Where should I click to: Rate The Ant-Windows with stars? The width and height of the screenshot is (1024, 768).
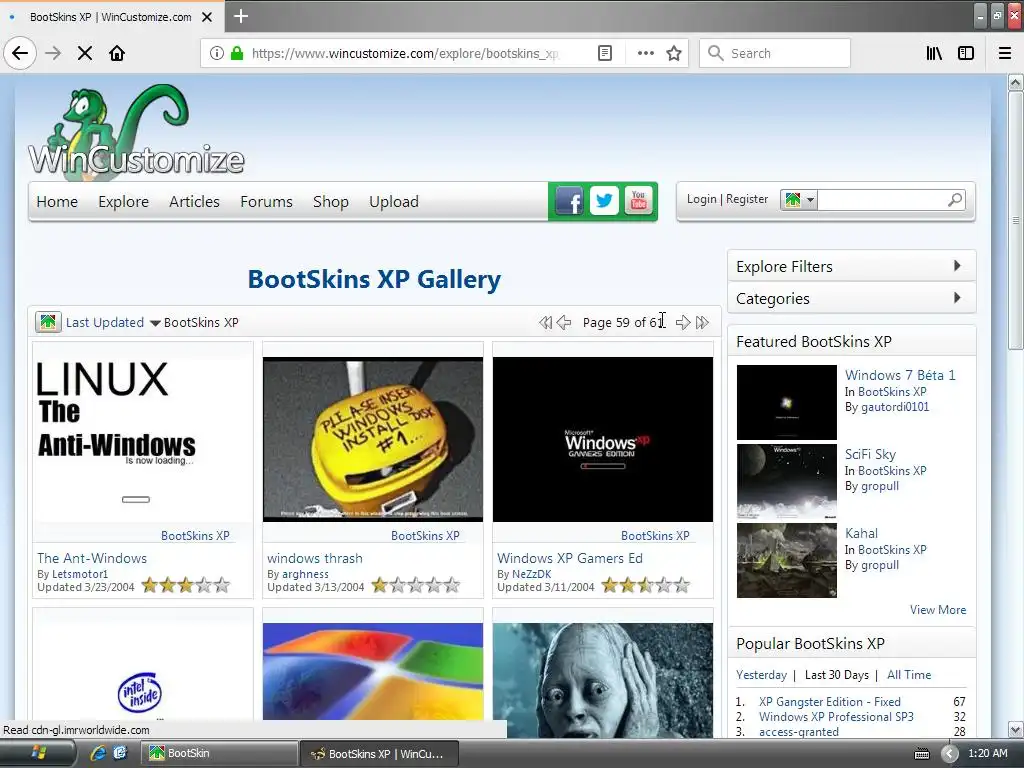click(x=186, y=585)
